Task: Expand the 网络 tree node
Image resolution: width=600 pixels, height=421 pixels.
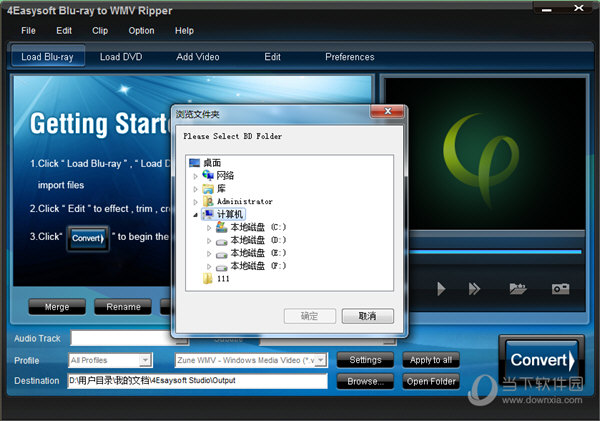Action: pos(195,176)
